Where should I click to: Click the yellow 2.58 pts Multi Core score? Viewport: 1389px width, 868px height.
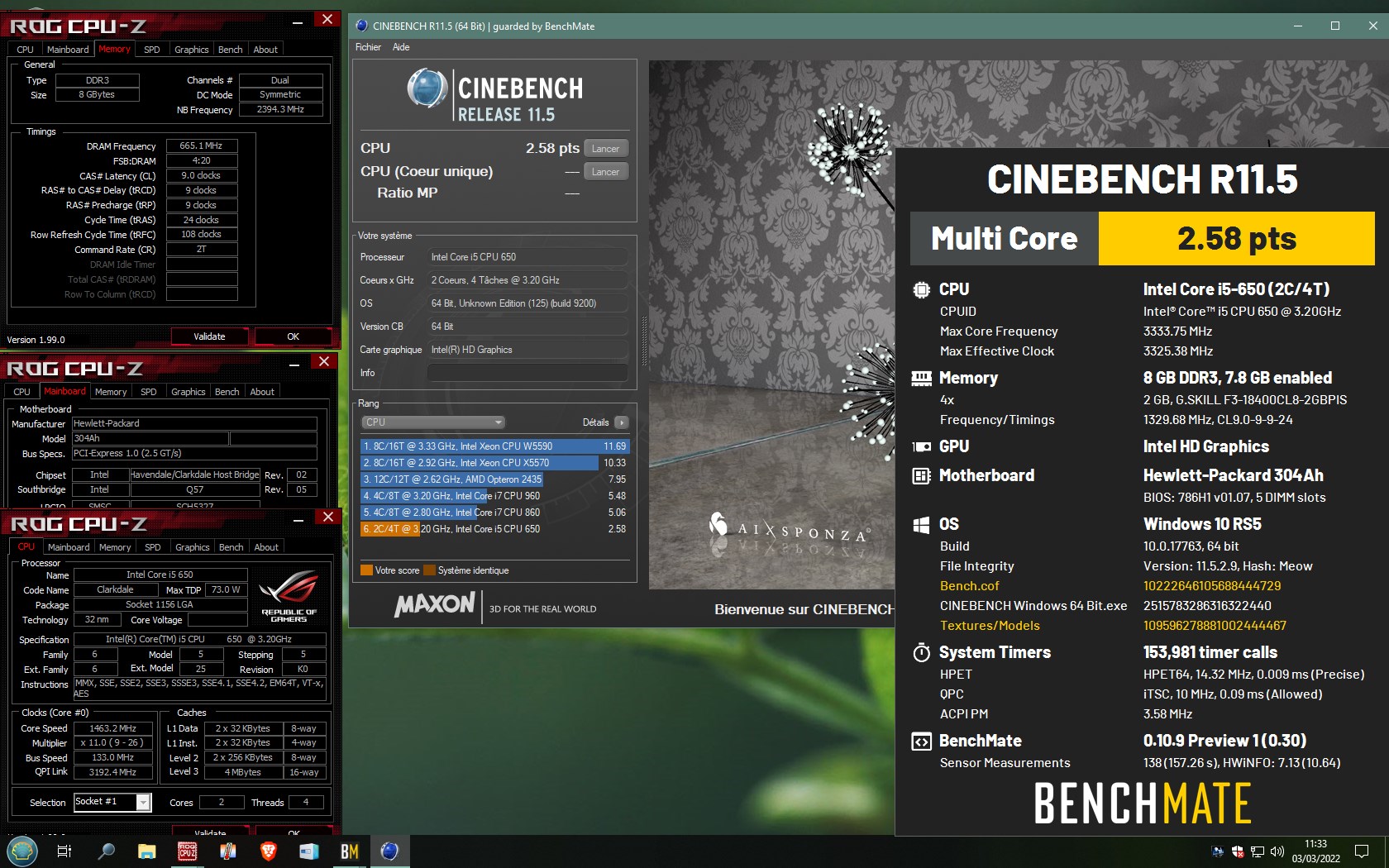(x=1236, y=239)
